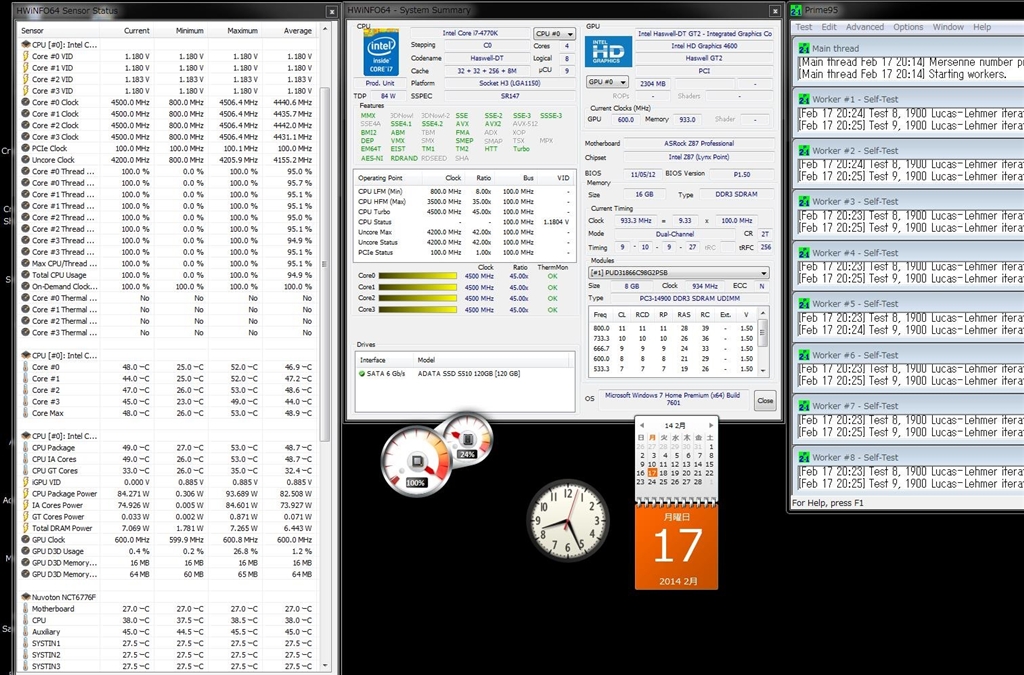This screenshot has width=1024, height=675.
Task: Open the Options menu in Prime95
Action: tap(908, 27)
